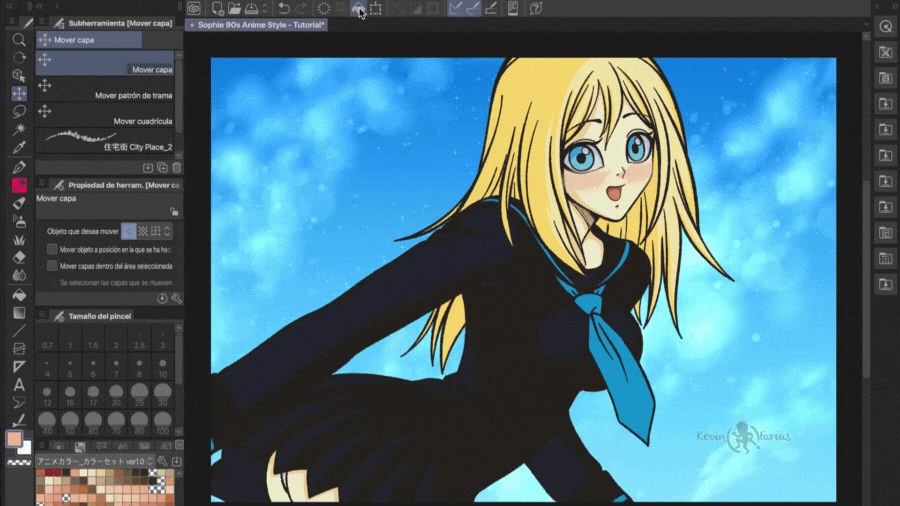Image resolution: width=900 pixels, height=506 pixels.
Task: Select the Lasso selection tool
Action: [19, 111]
